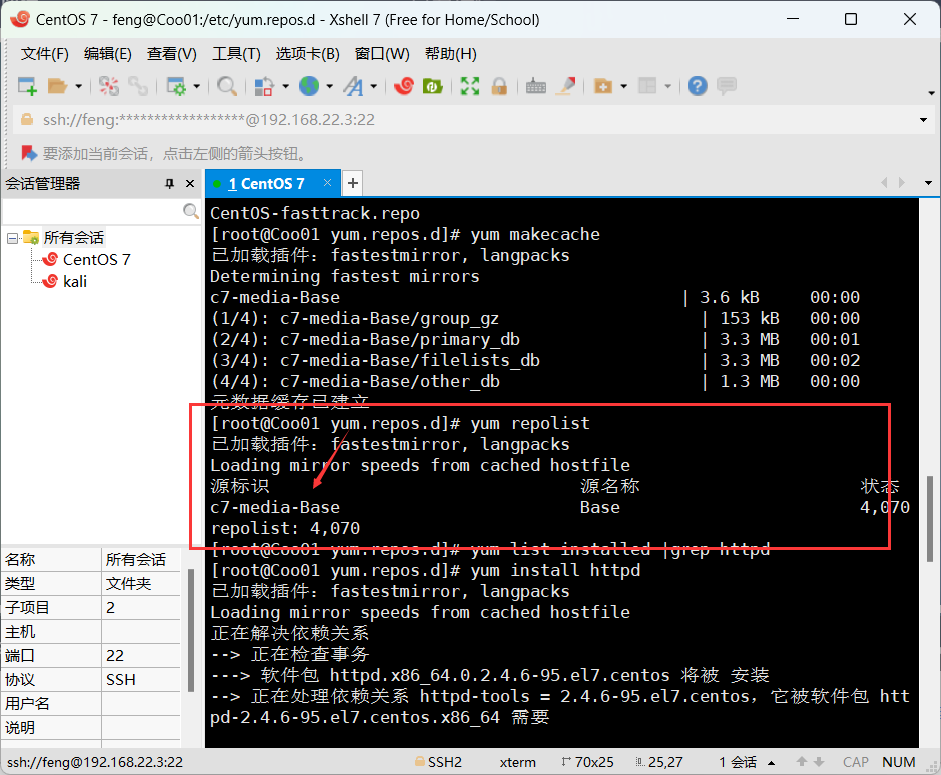Click the session manager search magnifier

[191, 211]
